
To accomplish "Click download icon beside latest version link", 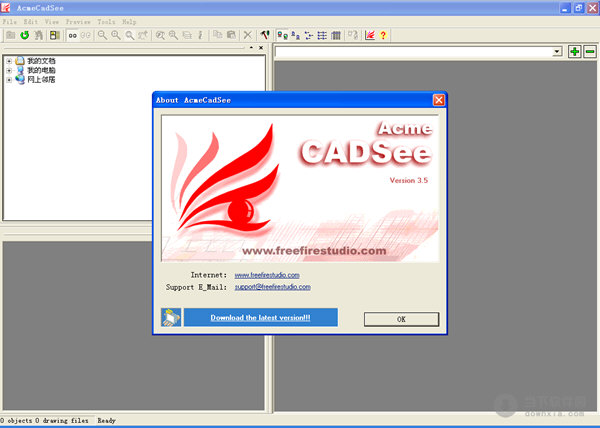I will coord(171,317).
